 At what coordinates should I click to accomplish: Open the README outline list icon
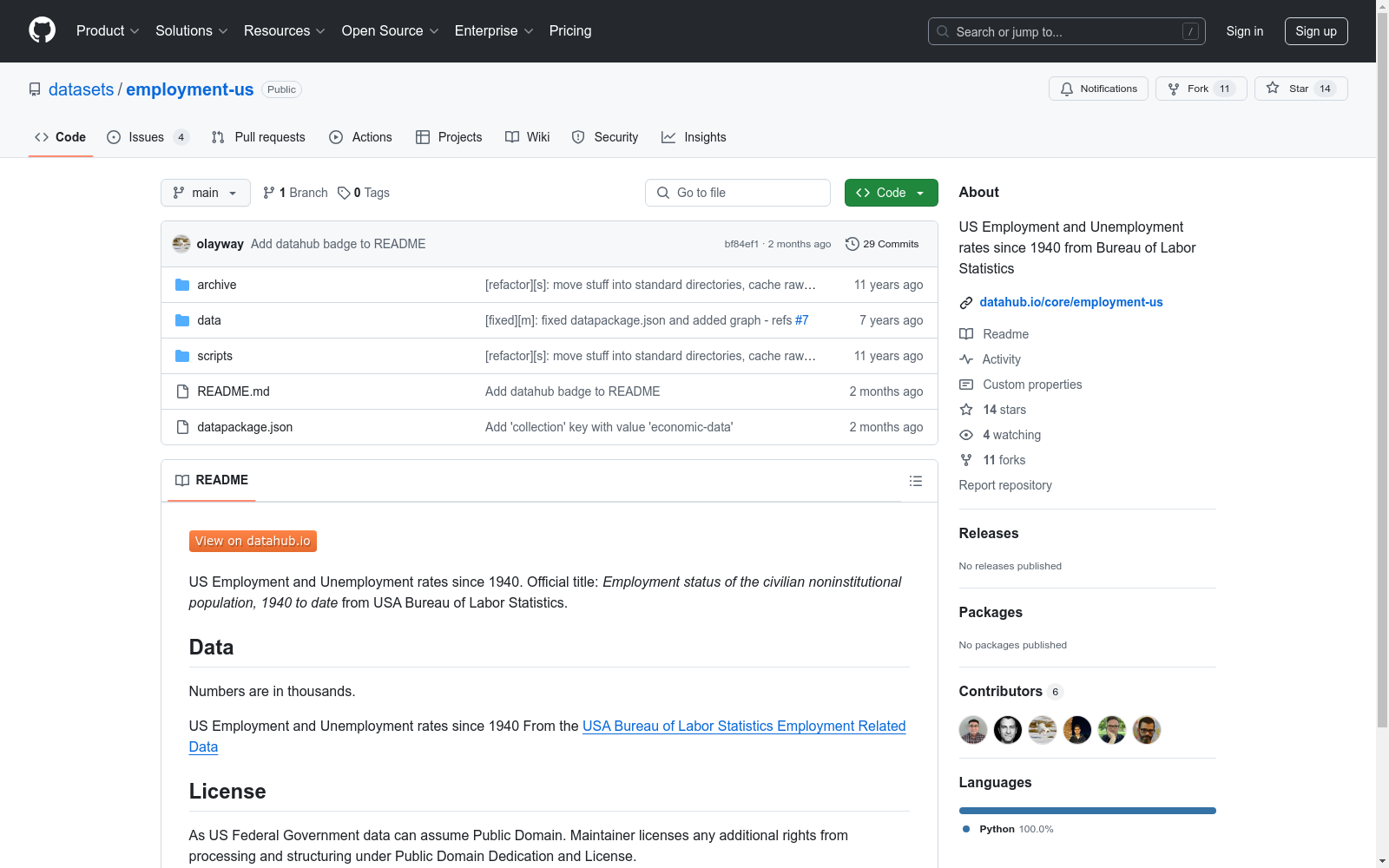916,481
